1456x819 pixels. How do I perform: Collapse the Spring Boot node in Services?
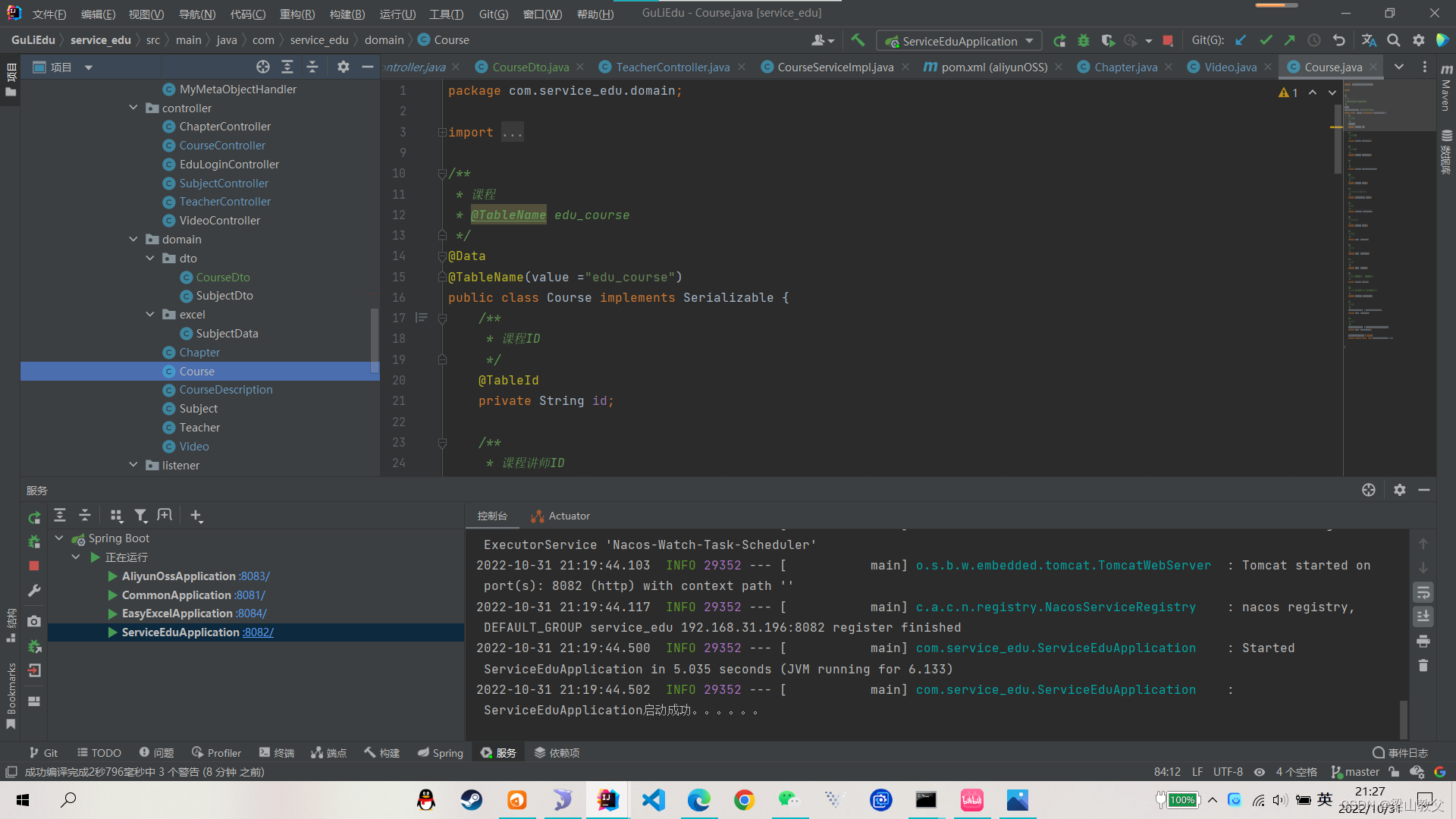pyautogui.click(x=59, y=538)
